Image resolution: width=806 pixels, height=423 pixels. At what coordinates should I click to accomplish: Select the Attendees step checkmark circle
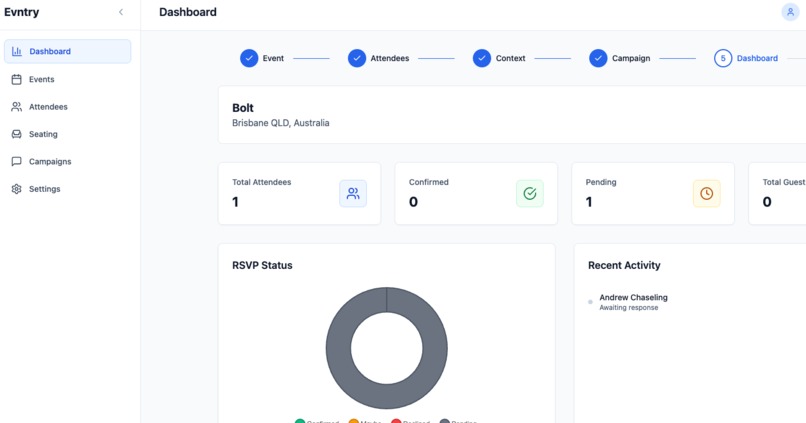click(357, 58)
